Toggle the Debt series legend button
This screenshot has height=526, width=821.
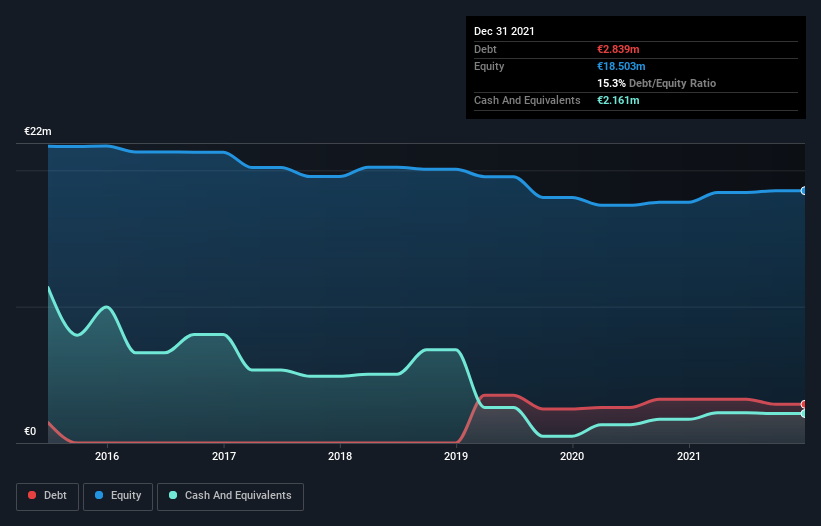[x=48, y=496]
